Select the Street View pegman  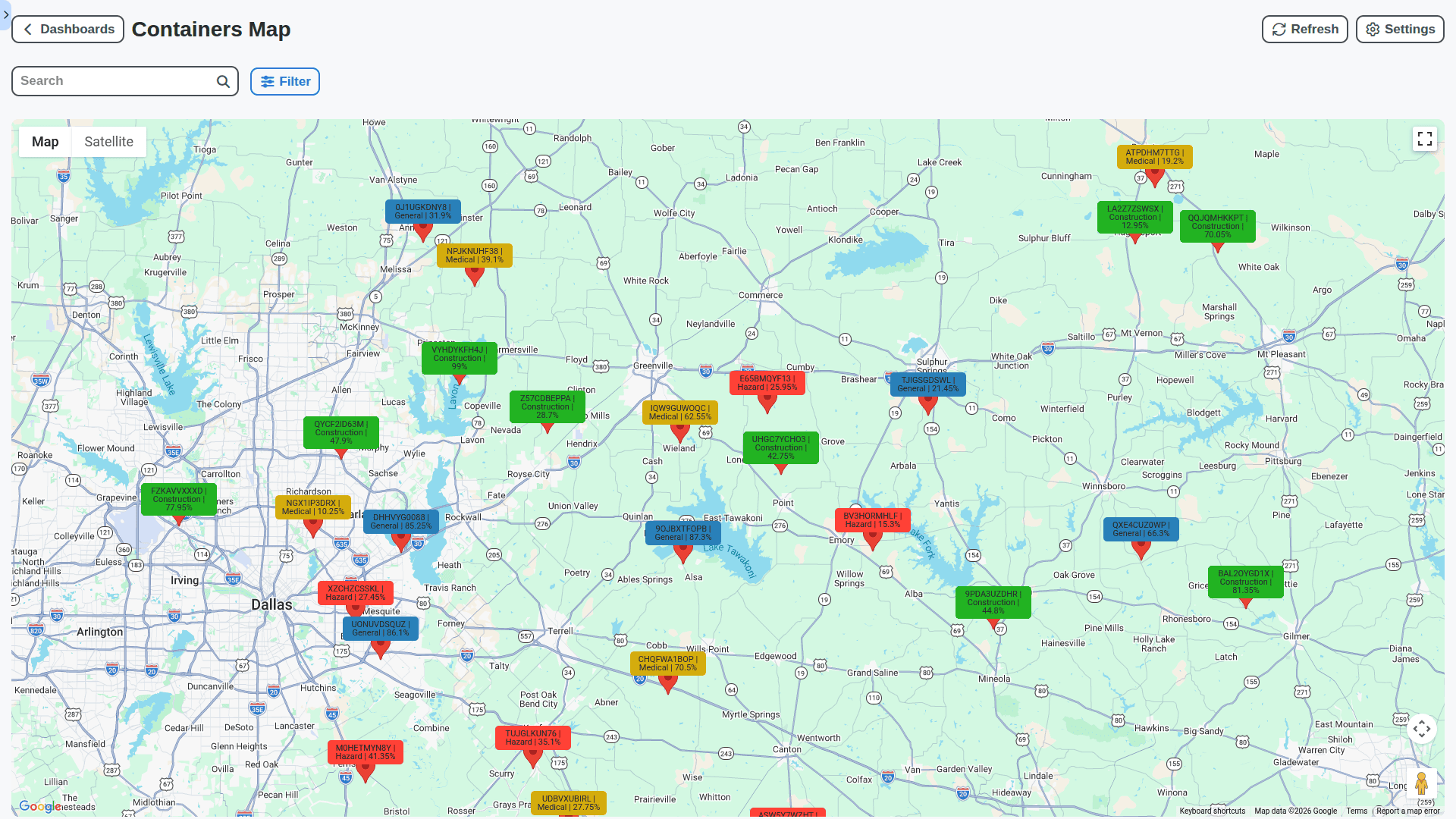pyautogui.click(x=1422, y=782)
